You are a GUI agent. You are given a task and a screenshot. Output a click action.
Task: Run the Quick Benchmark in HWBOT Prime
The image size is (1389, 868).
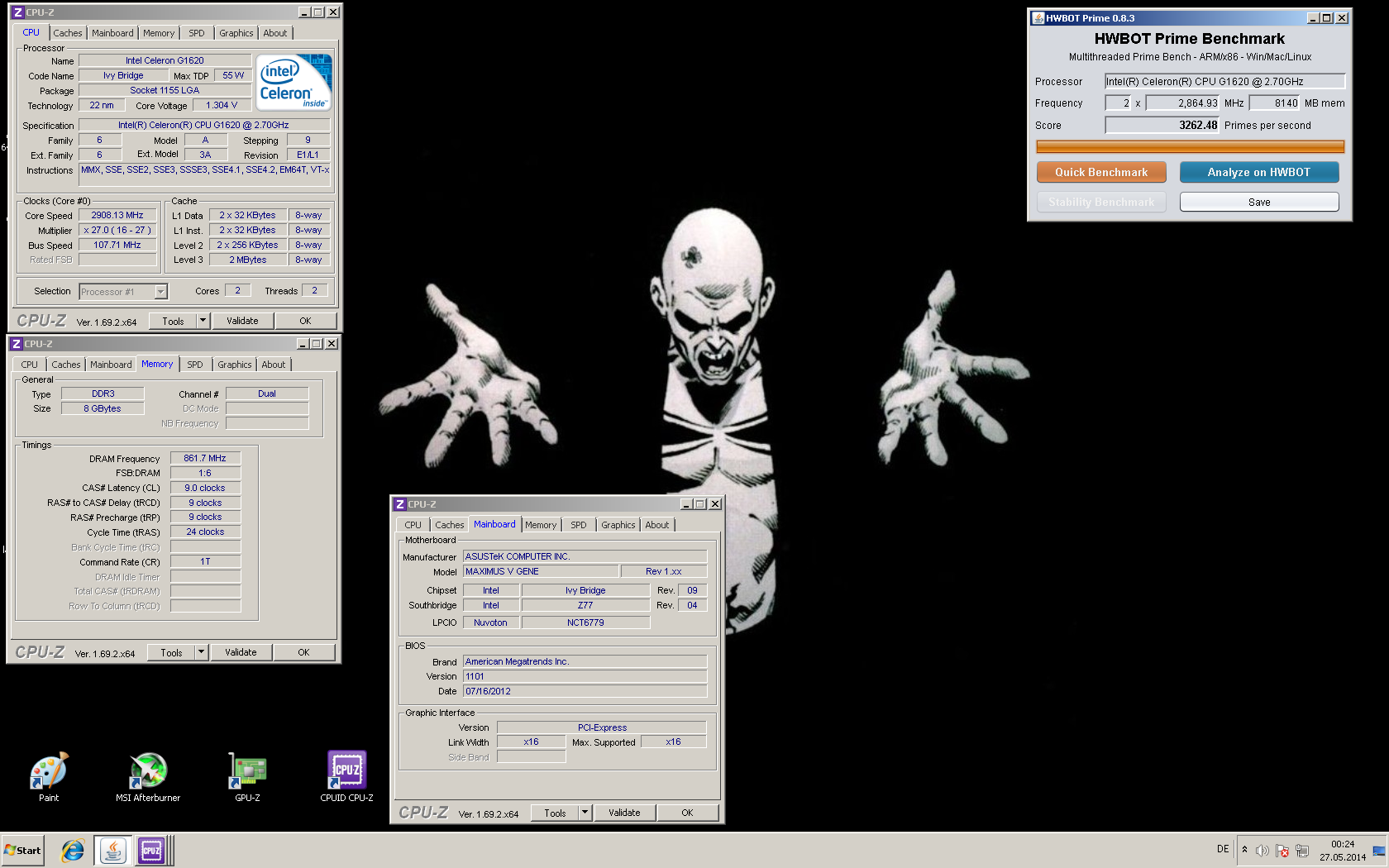[x=1101, y=172]
